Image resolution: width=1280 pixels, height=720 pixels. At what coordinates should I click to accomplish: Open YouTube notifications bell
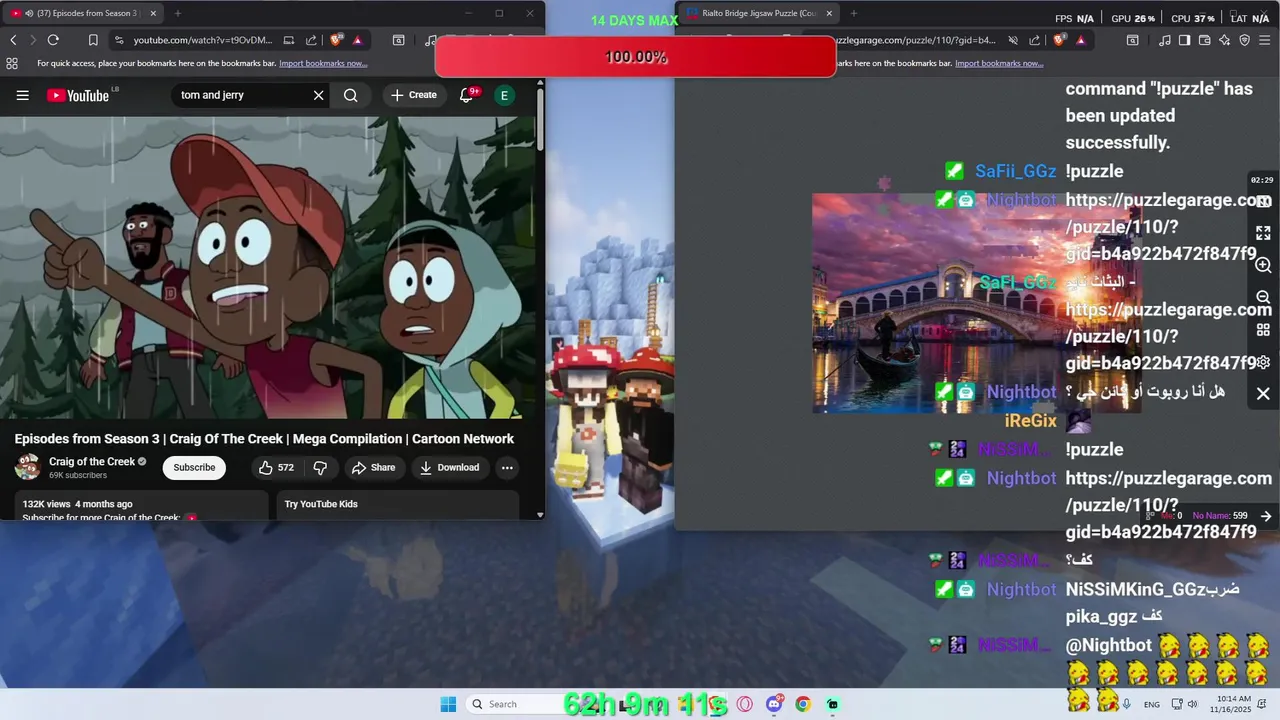[466, 95]
